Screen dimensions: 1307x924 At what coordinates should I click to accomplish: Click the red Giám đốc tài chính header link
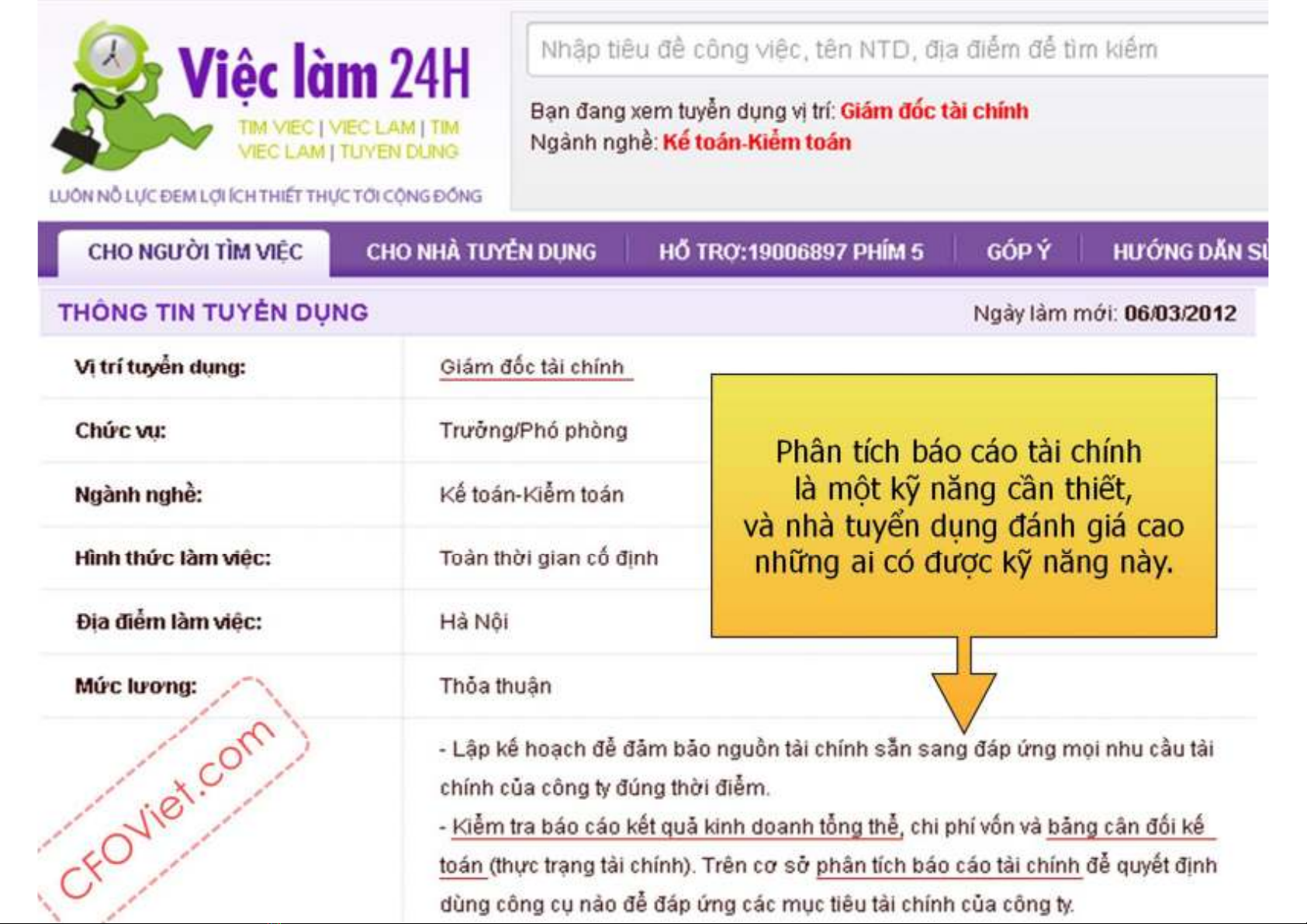934,111
